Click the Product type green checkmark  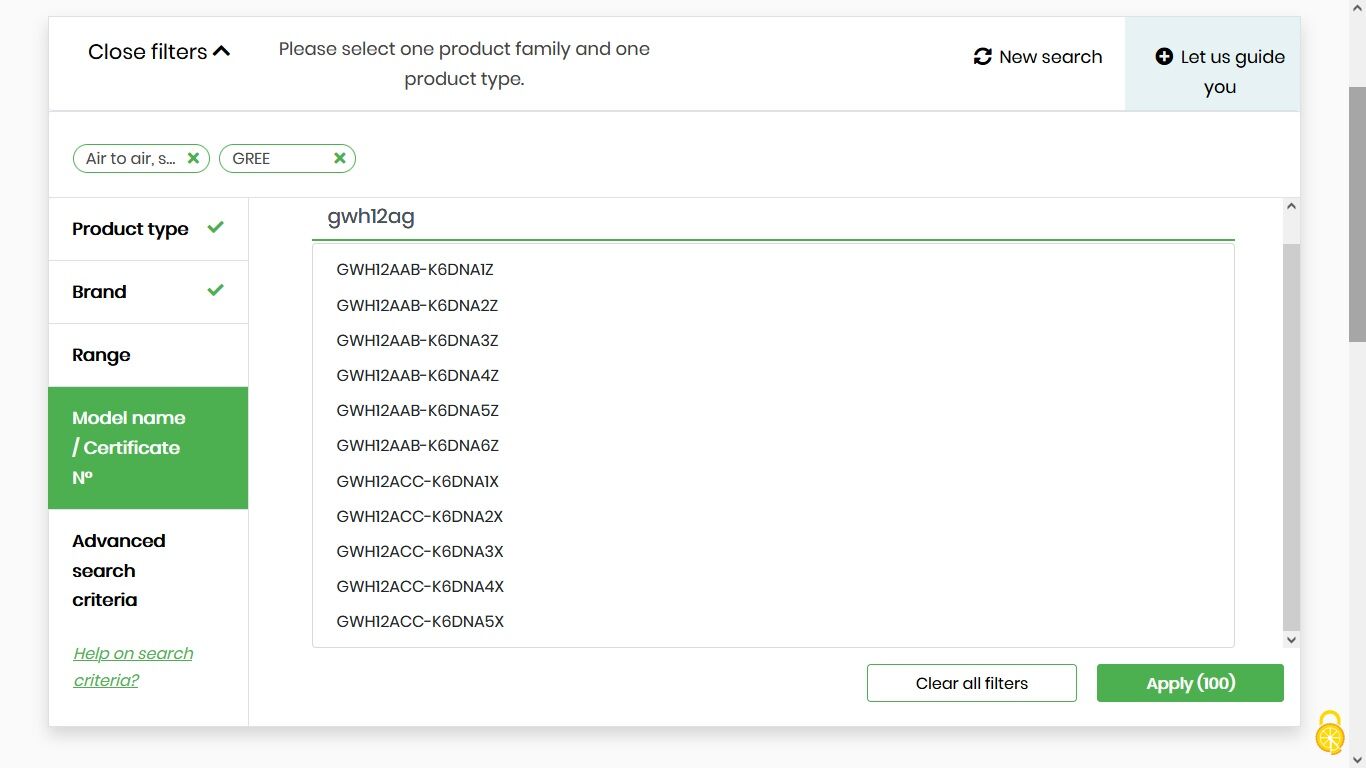coord(215,228)
